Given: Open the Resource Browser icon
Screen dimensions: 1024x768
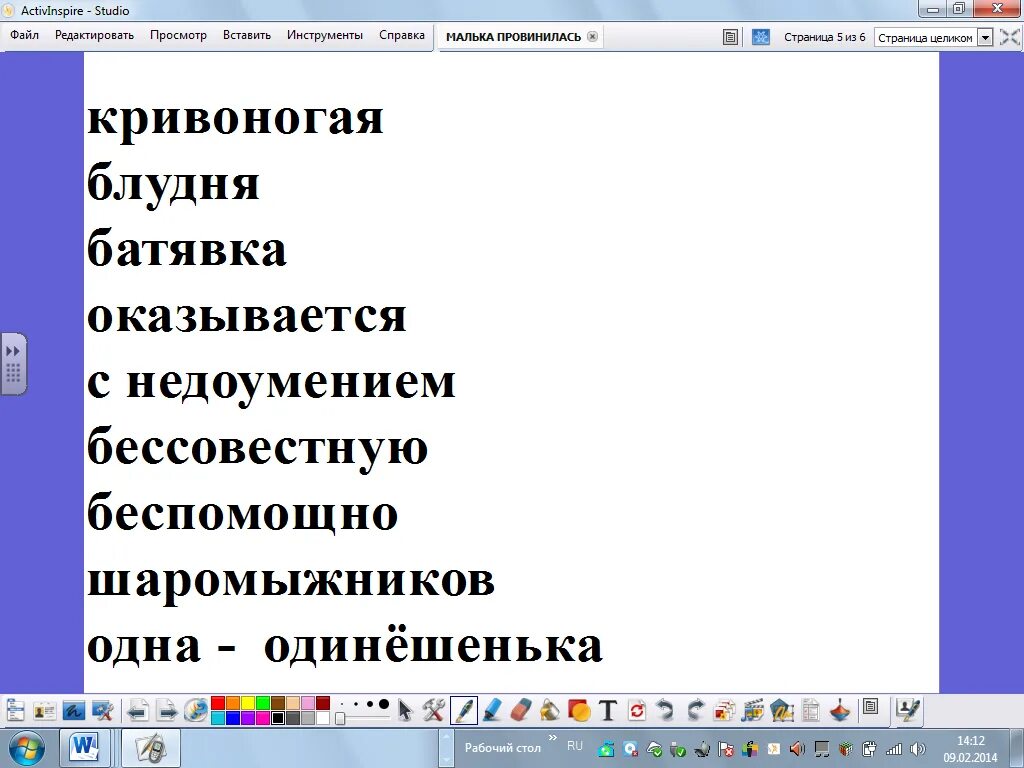Looking at the screenshot, I should [724, 710].
